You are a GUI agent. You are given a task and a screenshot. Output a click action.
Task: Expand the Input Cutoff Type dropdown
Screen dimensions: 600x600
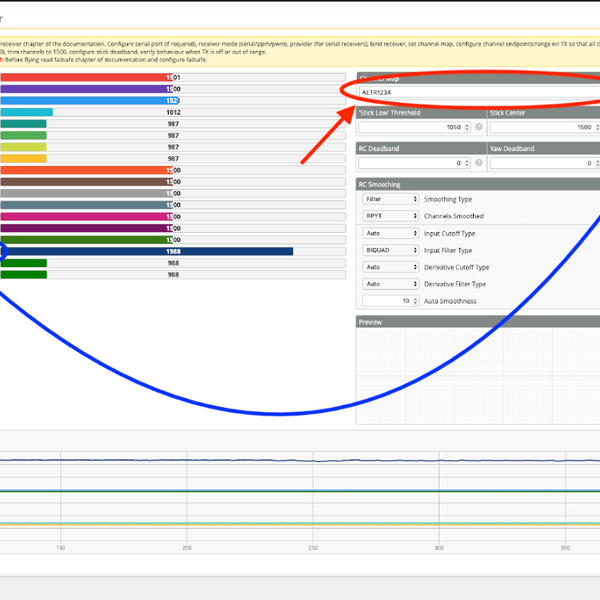click(391, 233)
